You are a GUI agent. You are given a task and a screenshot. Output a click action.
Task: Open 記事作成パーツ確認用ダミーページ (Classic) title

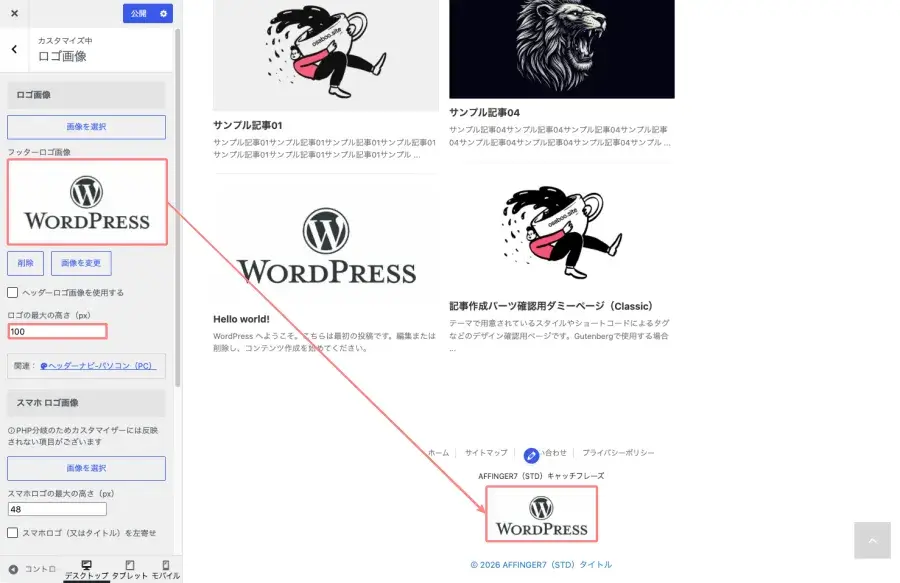pyautogui.click(x=551, y=306)
